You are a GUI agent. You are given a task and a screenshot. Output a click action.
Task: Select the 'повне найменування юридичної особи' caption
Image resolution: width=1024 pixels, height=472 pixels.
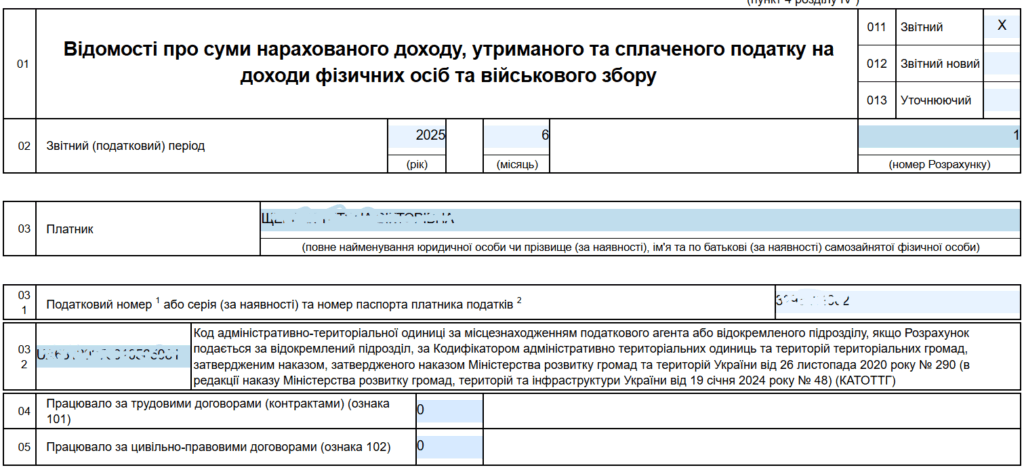point(640,247)
